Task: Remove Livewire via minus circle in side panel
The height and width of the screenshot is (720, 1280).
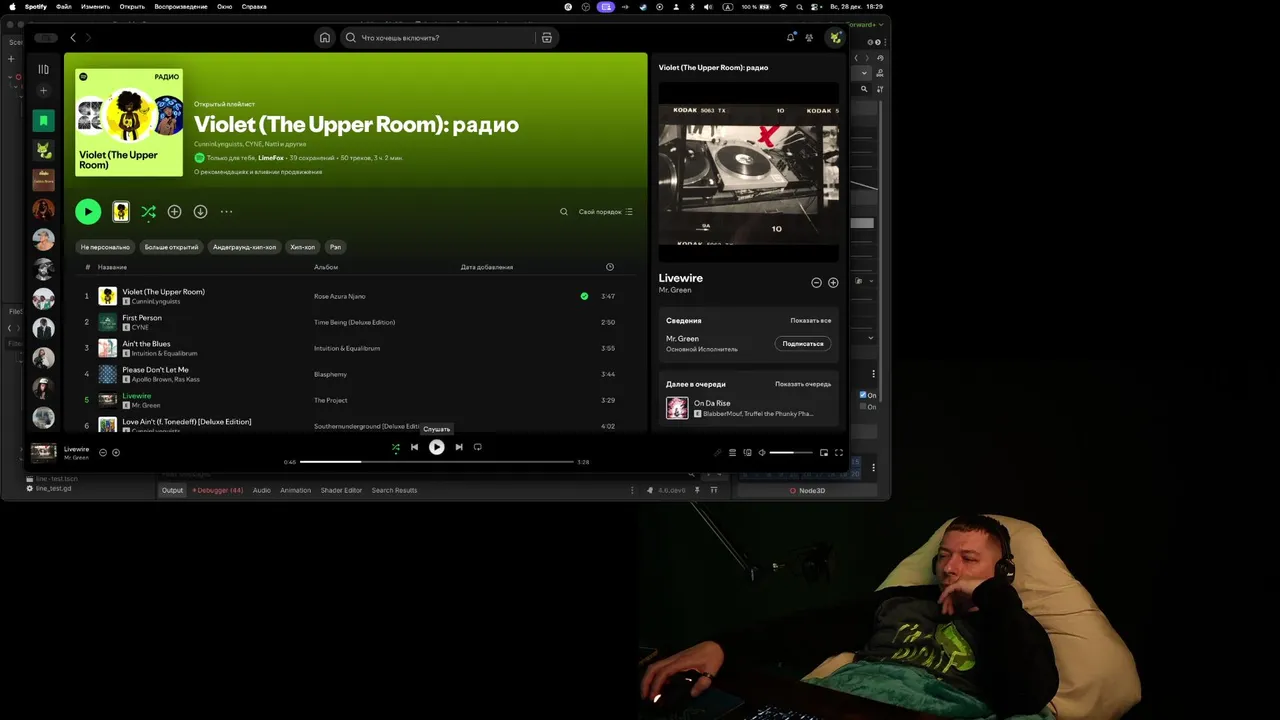Action: [x=816, y=283]
